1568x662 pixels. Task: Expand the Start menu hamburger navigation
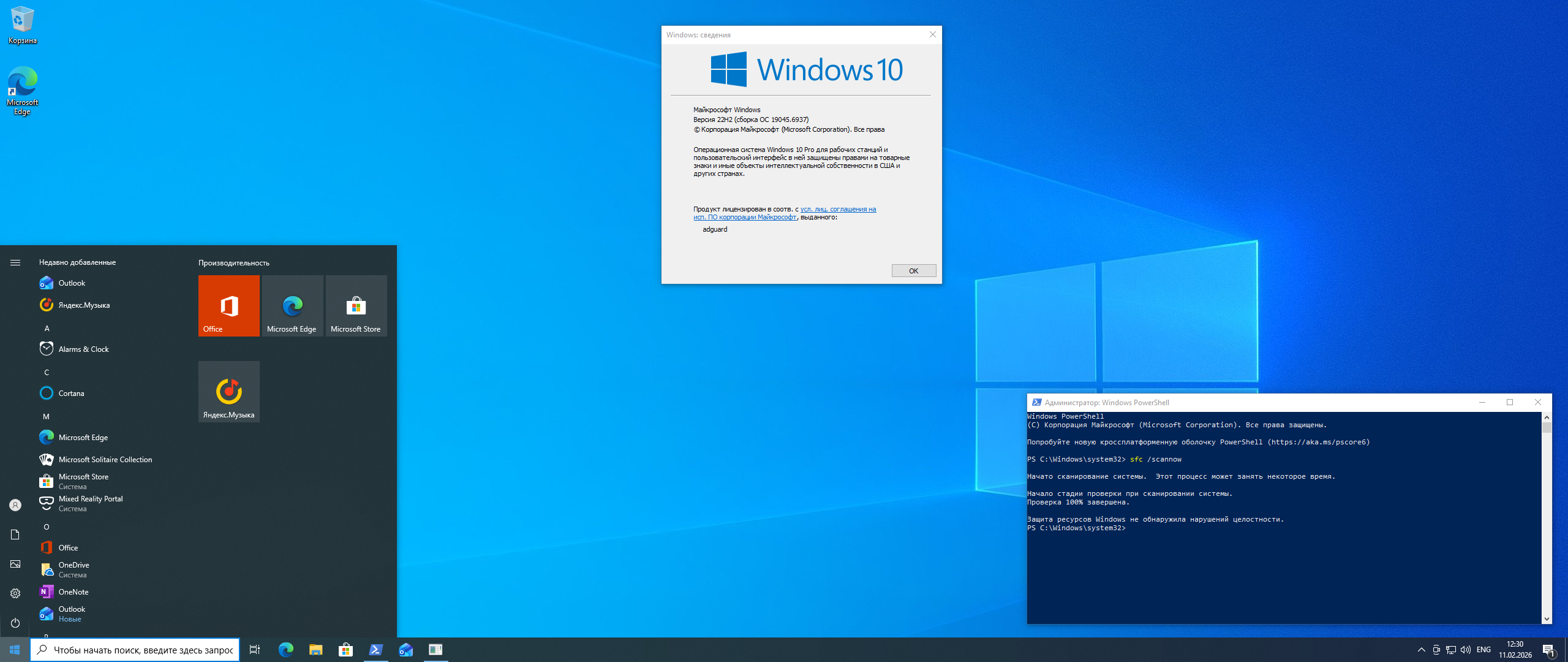coord(15,262)
